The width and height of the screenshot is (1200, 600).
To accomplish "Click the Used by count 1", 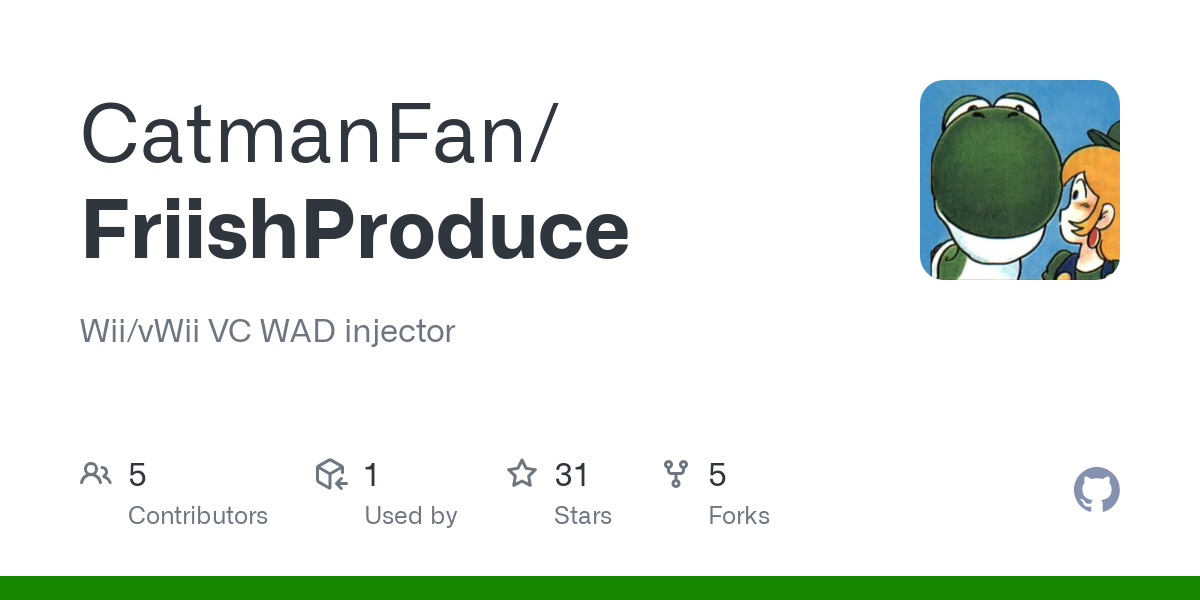I will (371, 474).
